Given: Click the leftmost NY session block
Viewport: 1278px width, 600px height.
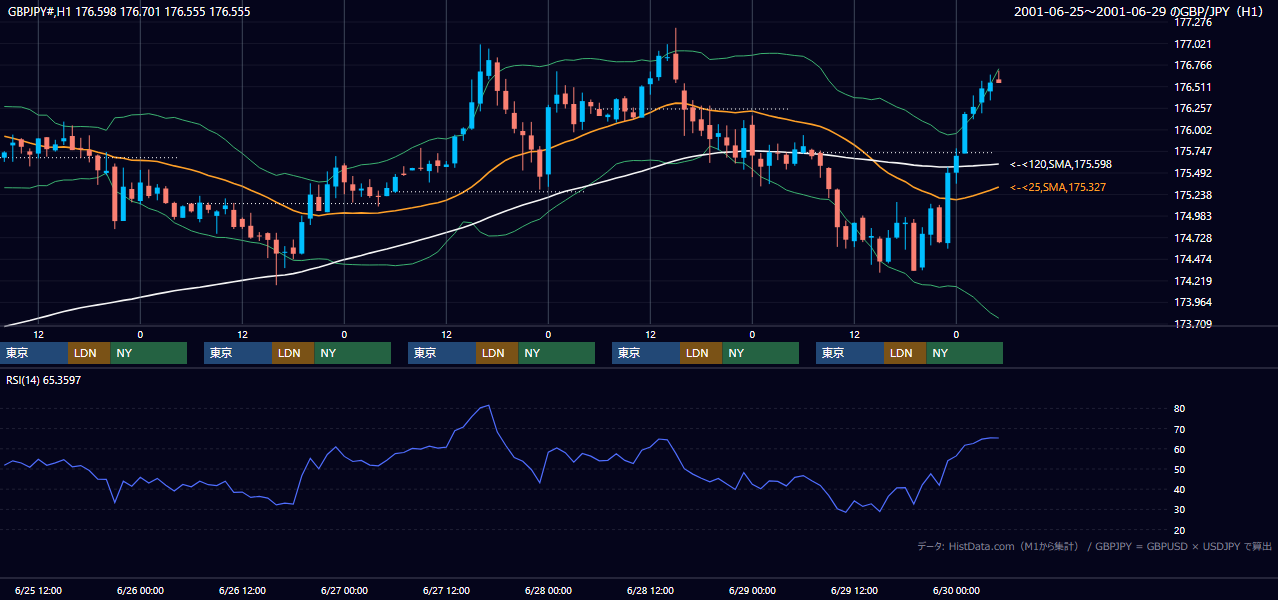Looking at the screenshot, I should coord(149,353).
